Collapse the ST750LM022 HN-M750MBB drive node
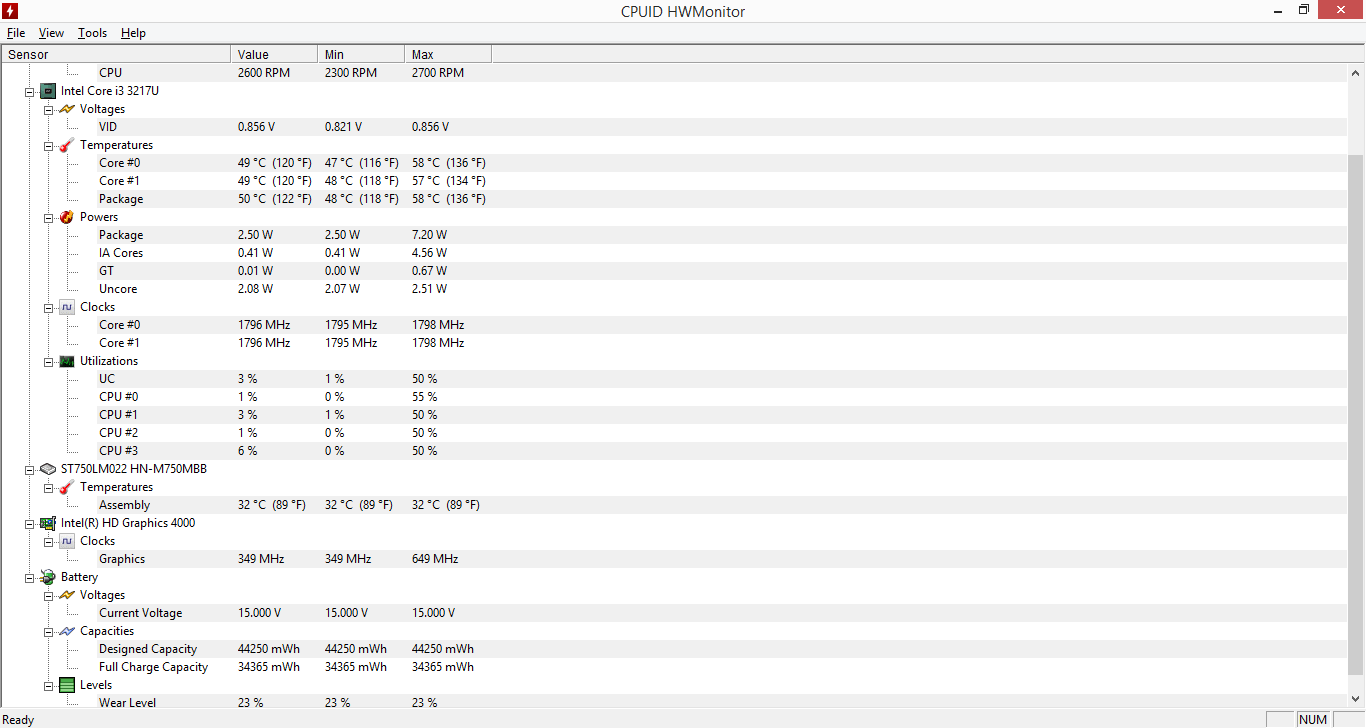Screen dimensions: 1366x728 [29, 469]
